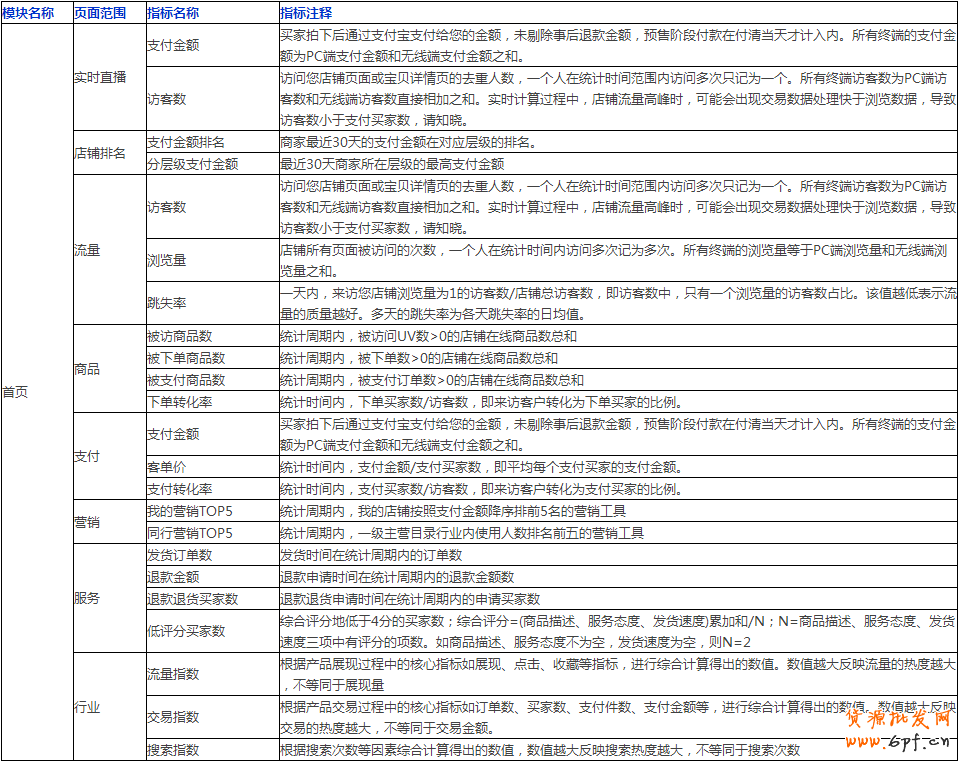Click the note starting '根据产品交易过程中的核心指标'
This screenshot has height=763, width=960.
pyautogui.click(x=618, y=717)
